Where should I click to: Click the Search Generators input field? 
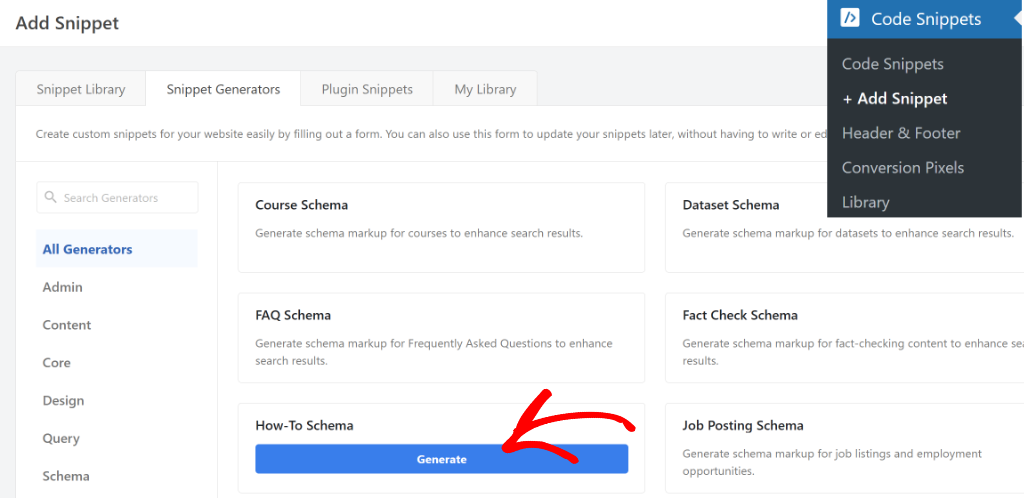tap(118, 197)
